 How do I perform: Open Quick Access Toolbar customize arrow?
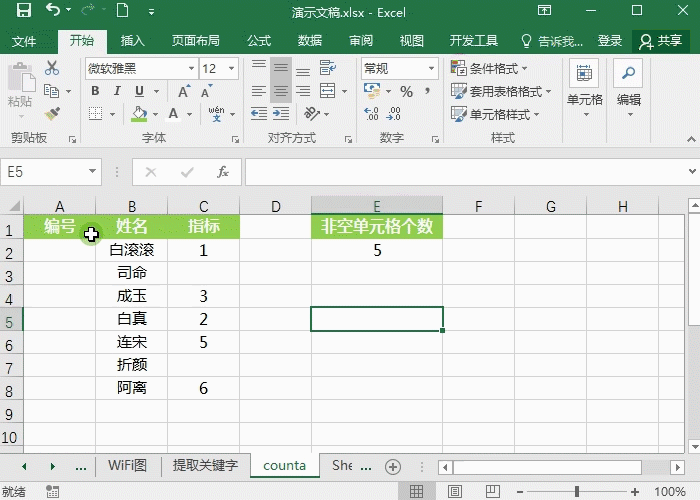pyautogui.click(x=151, y=12)
